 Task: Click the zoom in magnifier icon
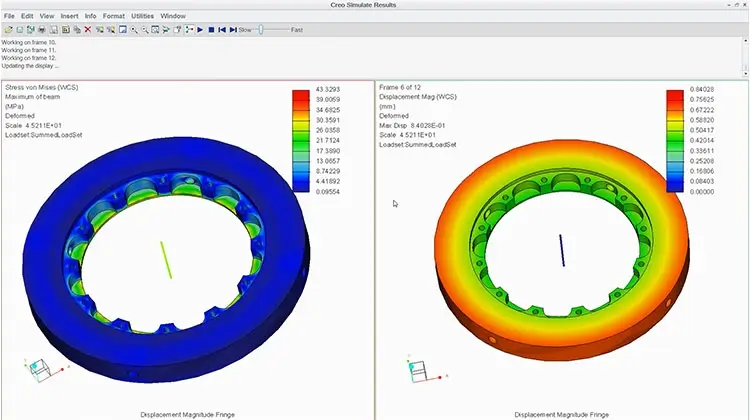tap(134, 30)
